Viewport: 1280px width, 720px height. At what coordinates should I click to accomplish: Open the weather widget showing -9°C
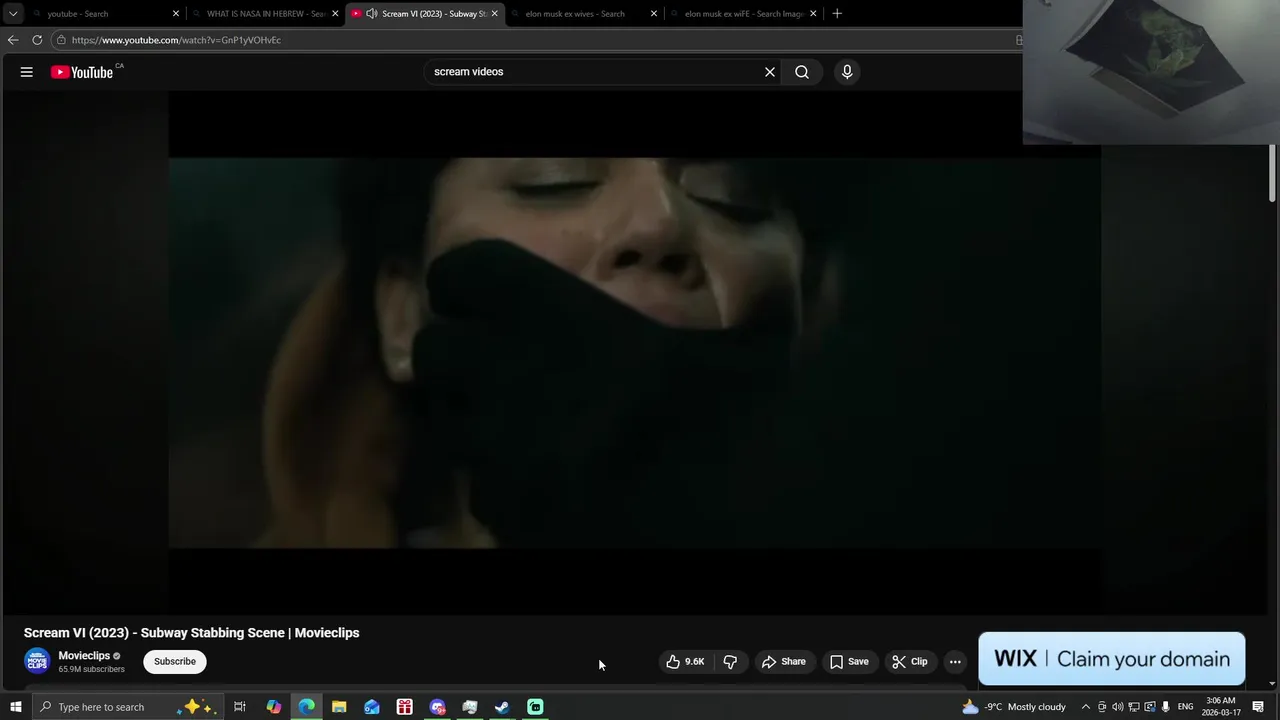point(1014,707)
